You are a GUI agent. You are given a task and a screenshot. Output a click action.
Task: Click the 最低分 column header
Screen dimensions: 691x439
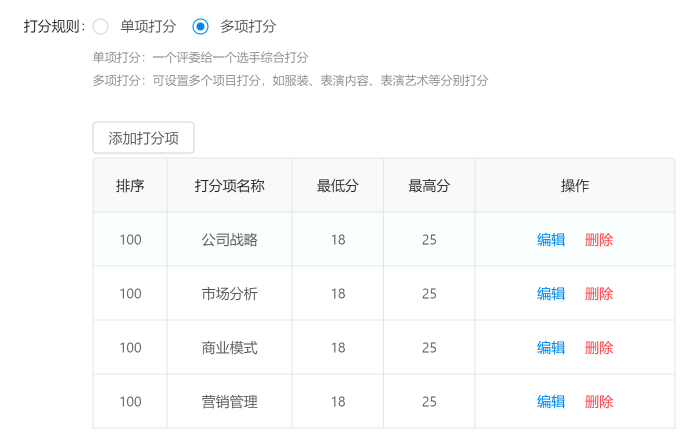[x=338, y=186]
